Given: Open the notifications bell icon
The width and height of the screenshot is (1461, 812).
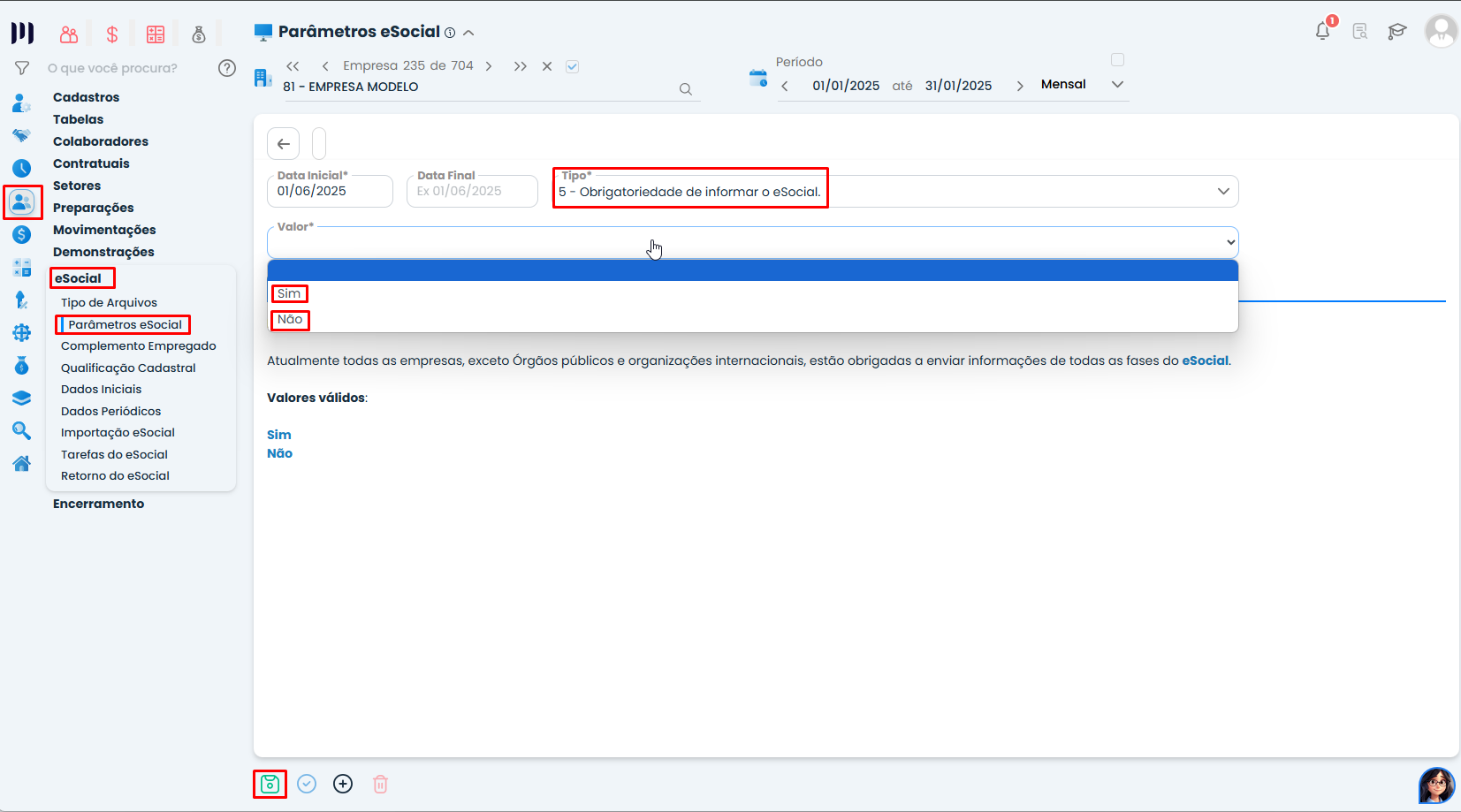Looking at the screenshot, I should tap(1322, 32).
